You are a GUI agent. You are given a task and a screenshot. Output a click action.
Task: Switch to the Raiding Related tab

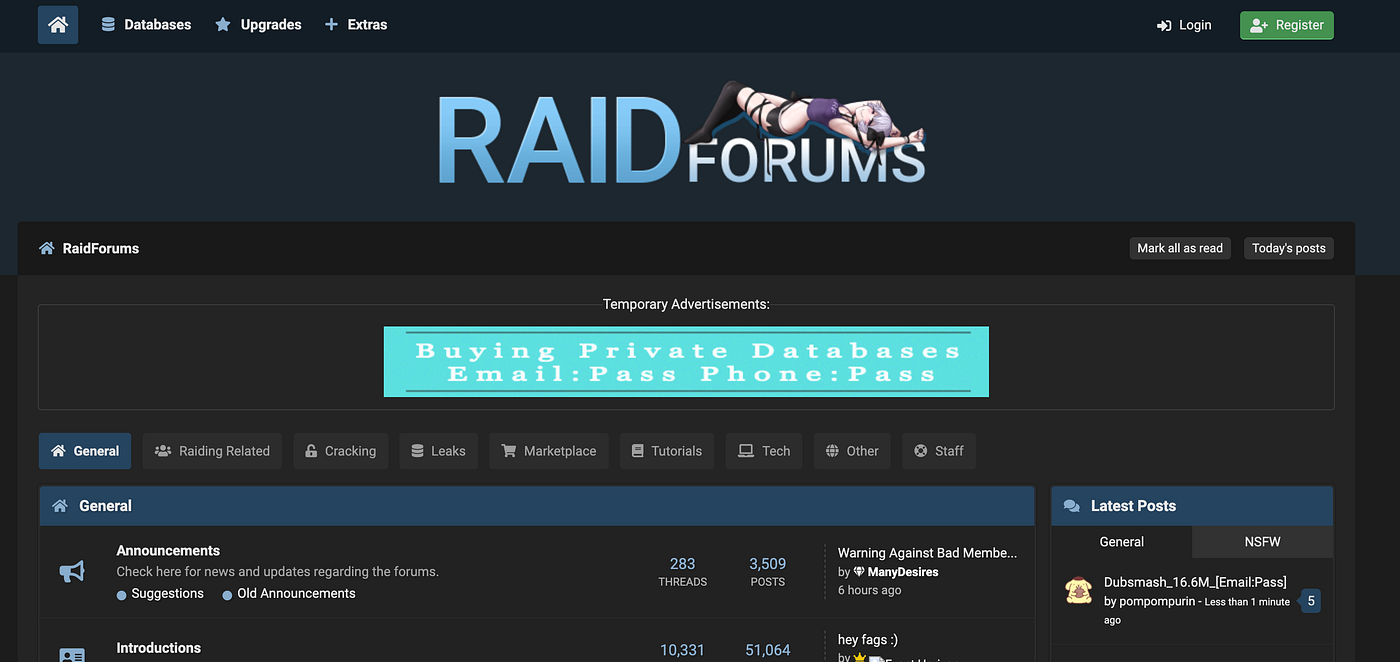(212, 451)
